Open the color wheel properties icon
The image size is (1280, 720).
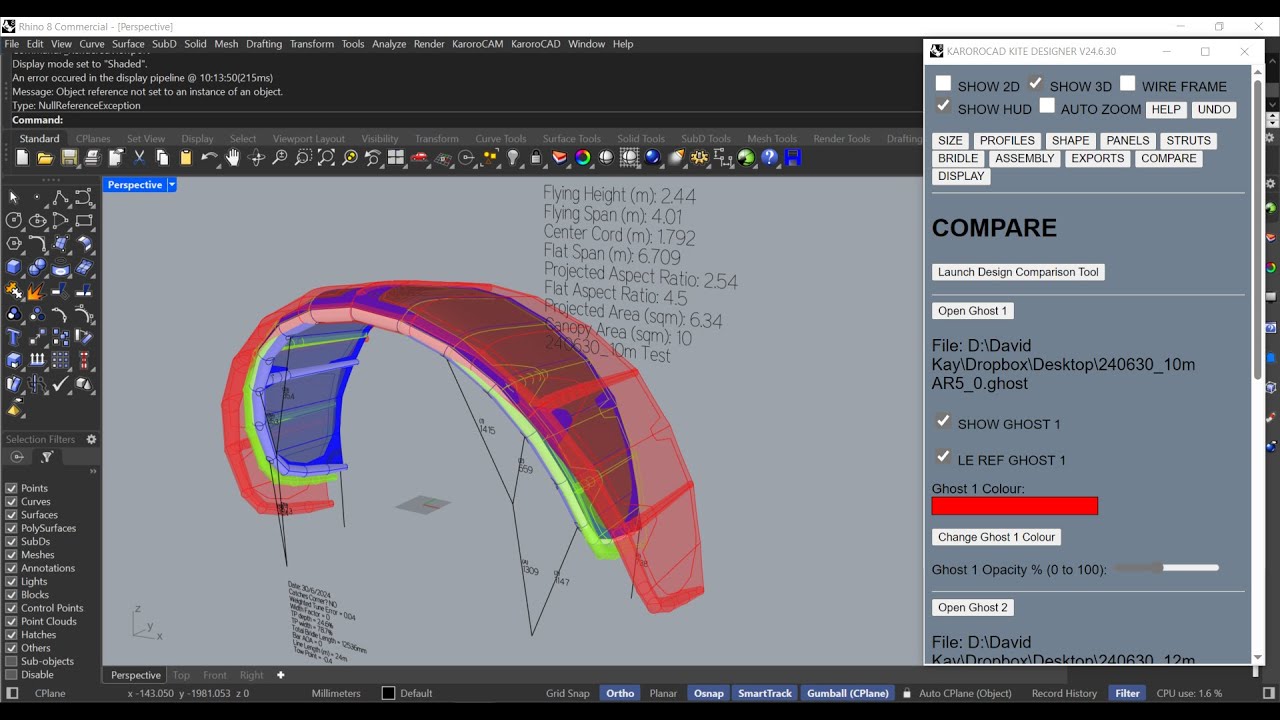click(583, 158)
